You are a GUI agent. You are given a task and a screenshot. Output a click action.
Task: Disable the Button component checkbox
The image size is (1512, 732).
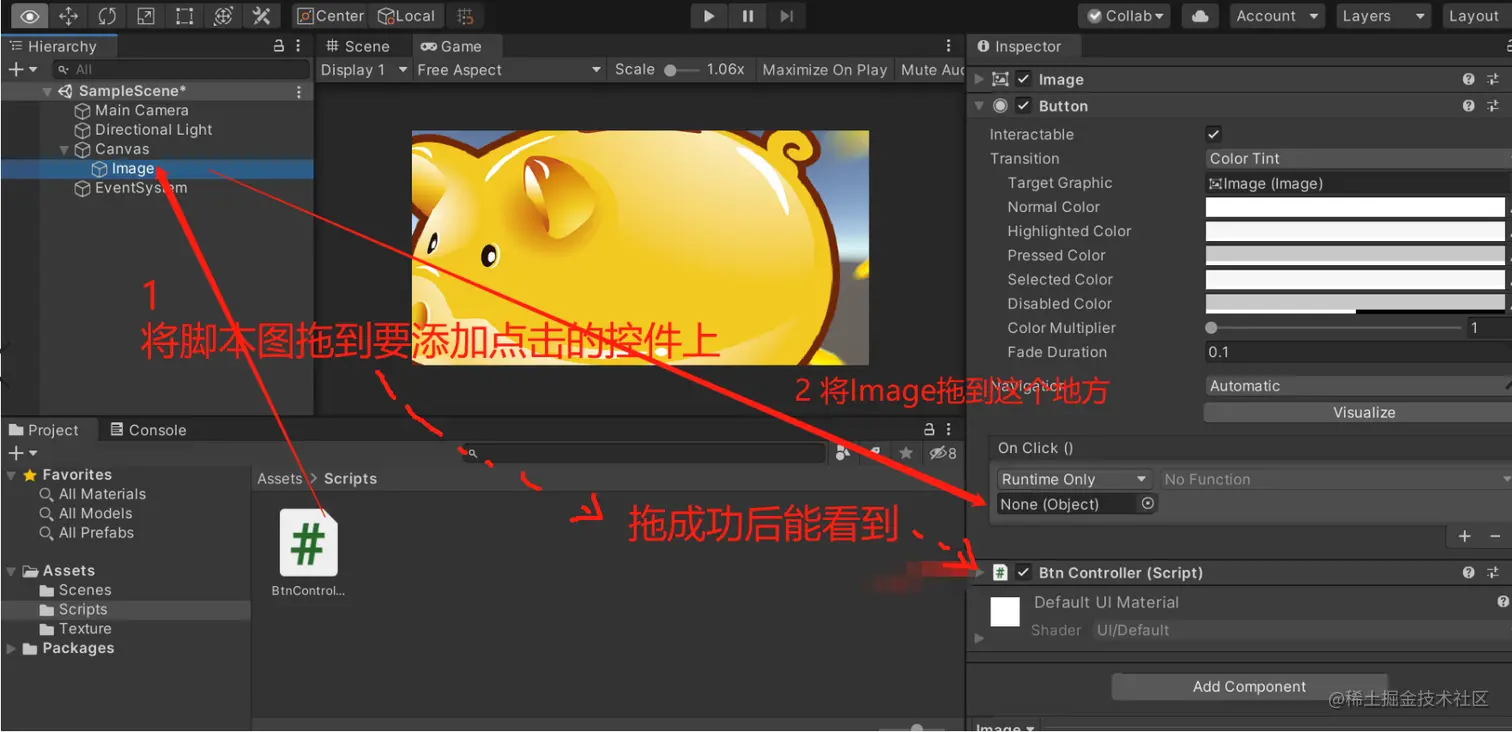1024,106
